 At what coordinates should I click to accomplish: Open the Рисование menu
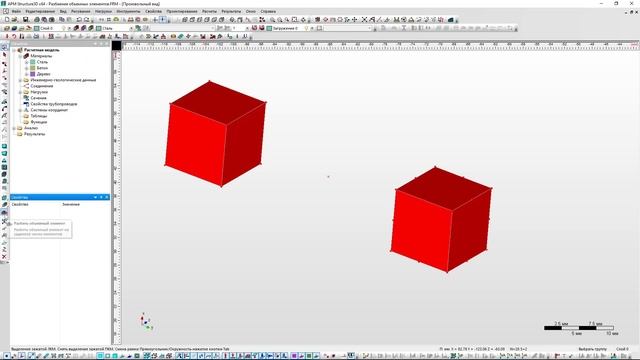pyautogui.click(x=80, y=11)
